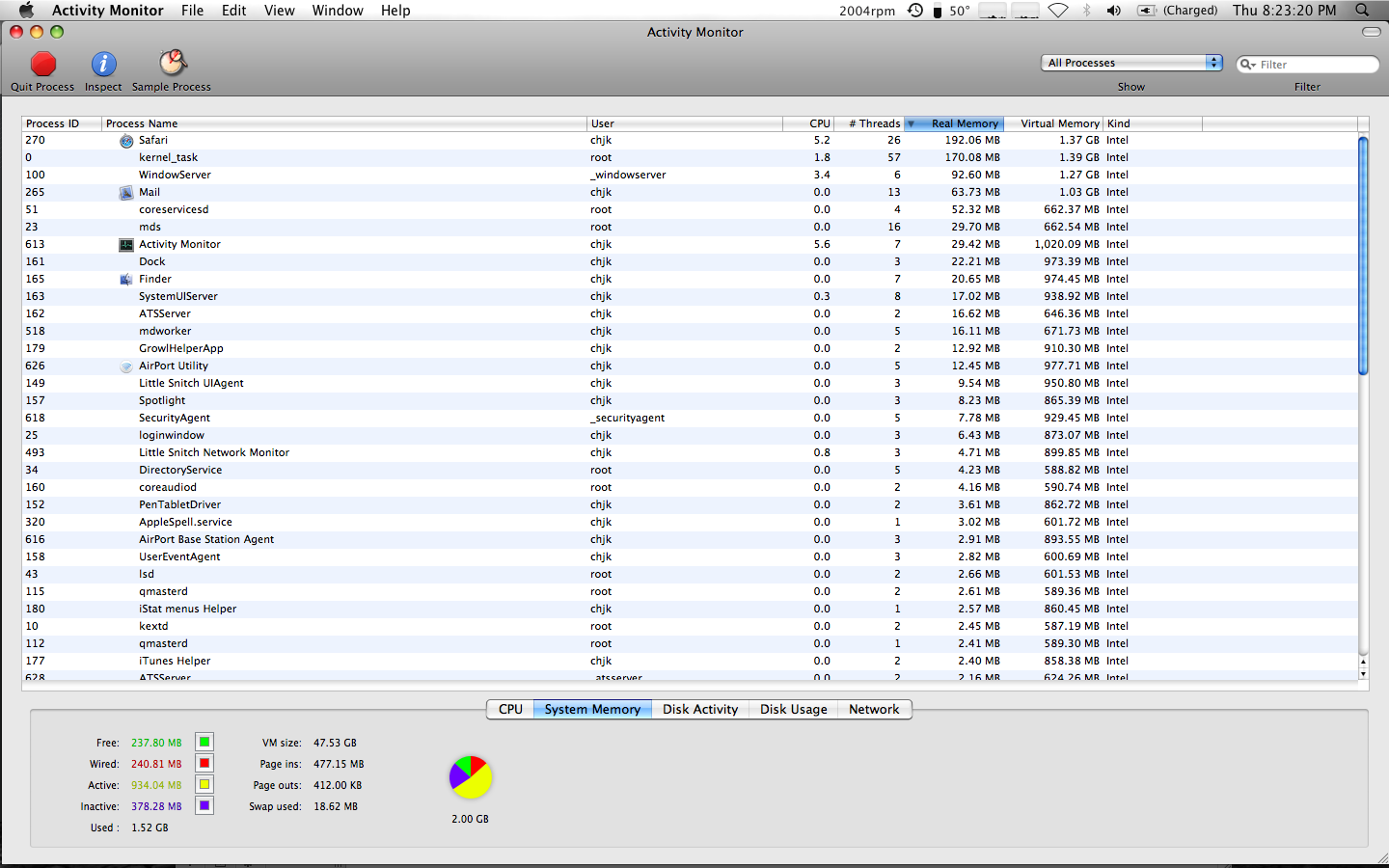Click the blue Inactive memory color swatch
The height and width of the screenshot is (868, 1389).
(204, 805)
